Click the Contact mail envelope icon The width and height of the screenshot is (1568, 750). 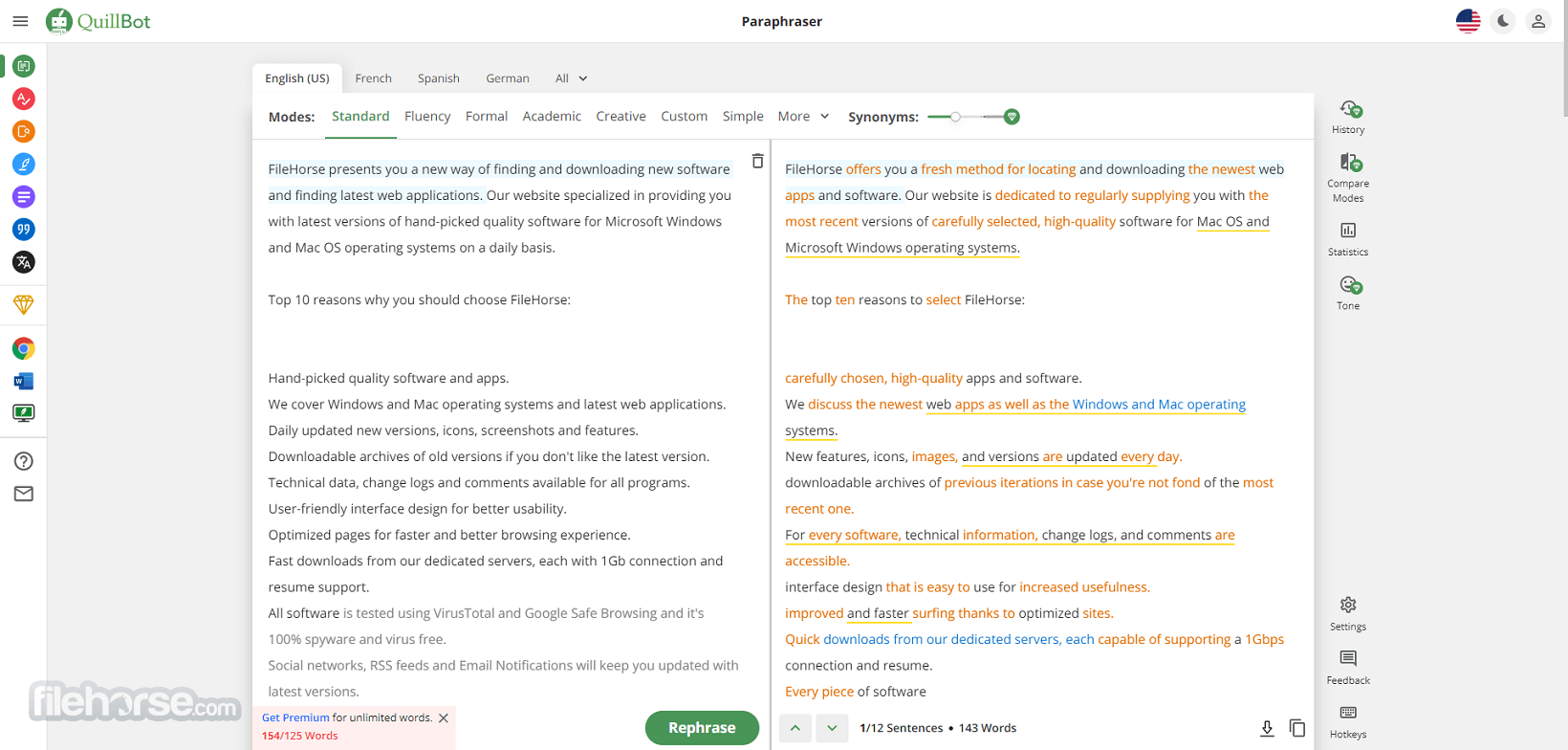tap(24, 494)
